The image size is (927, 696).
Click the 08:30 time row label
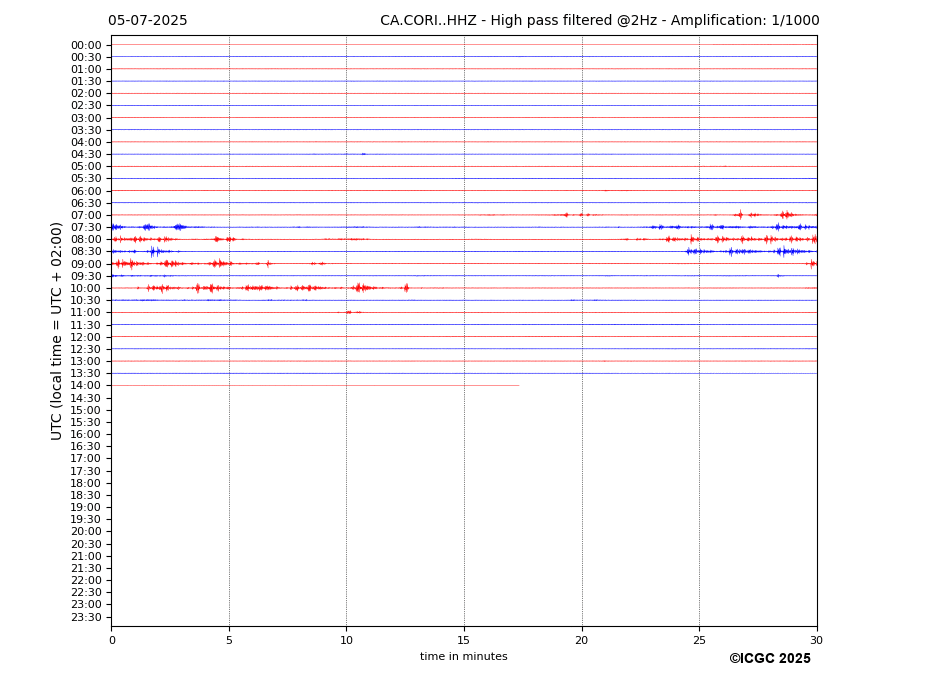point(86,252)
